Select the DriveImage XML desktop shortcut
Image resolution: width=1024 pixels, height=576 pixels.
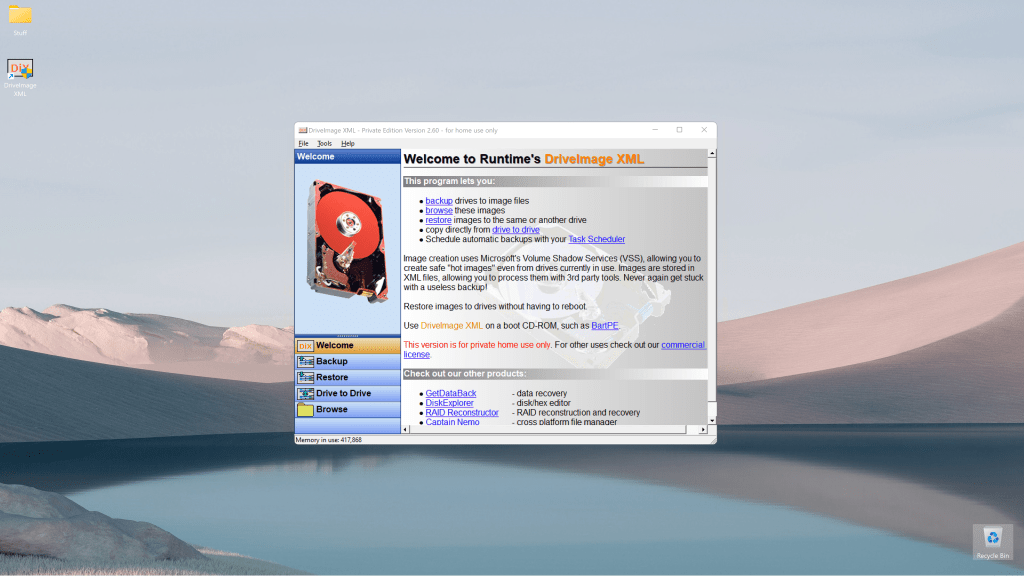coord(20,78)
